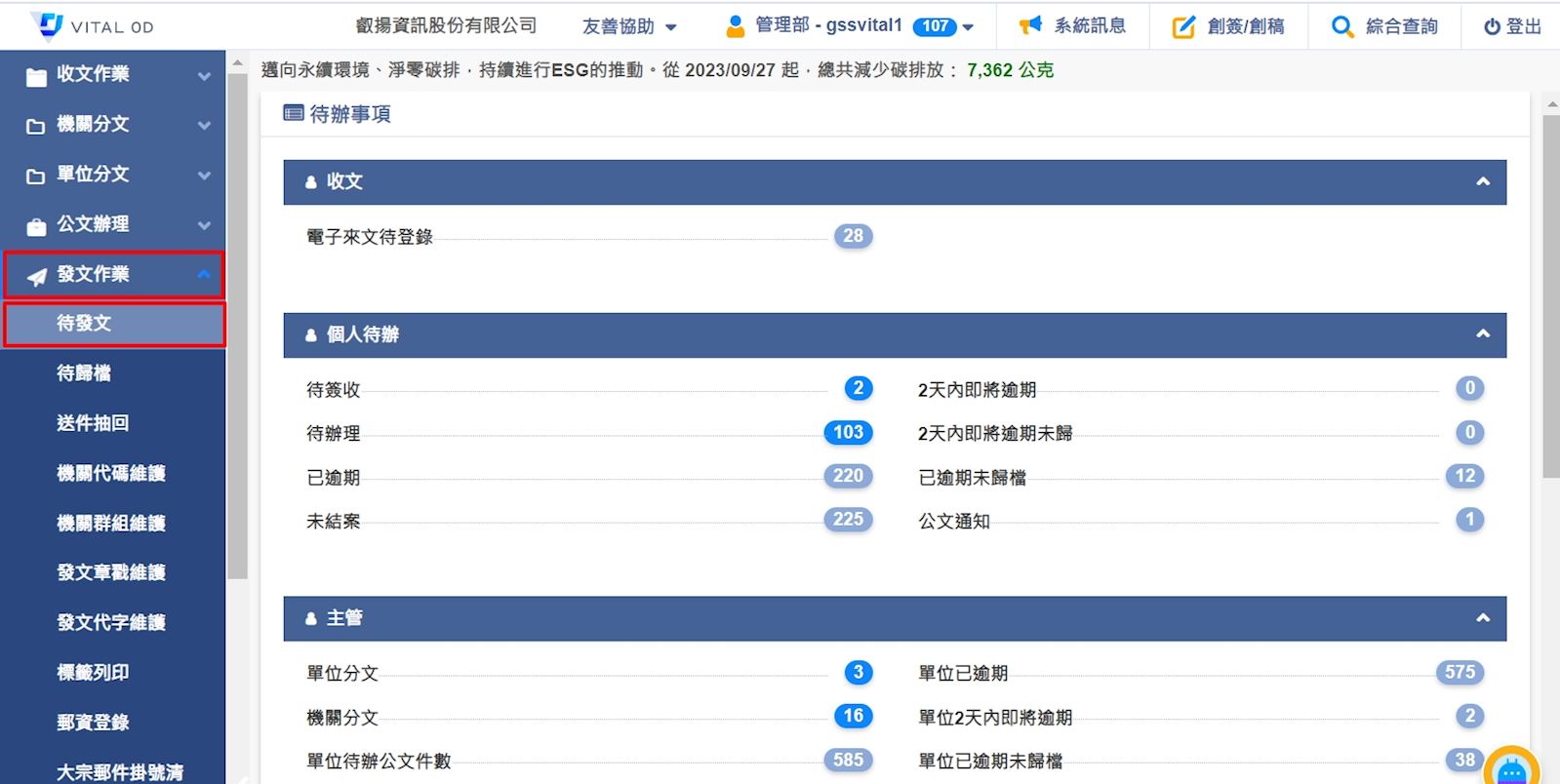
Task: Open 電子來文待登錄 count badge 28
Action: click(x=853, y=236)
